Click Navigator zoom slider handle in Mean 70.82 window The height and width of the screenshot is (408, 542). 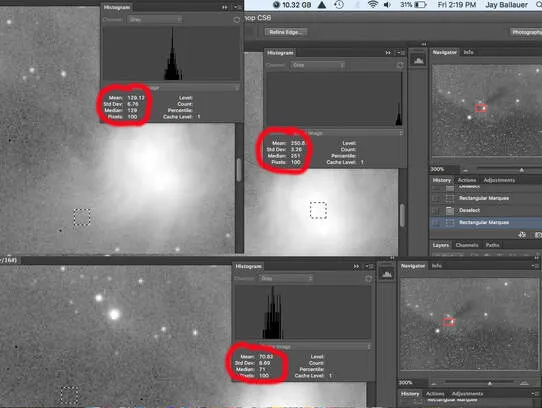489,383
